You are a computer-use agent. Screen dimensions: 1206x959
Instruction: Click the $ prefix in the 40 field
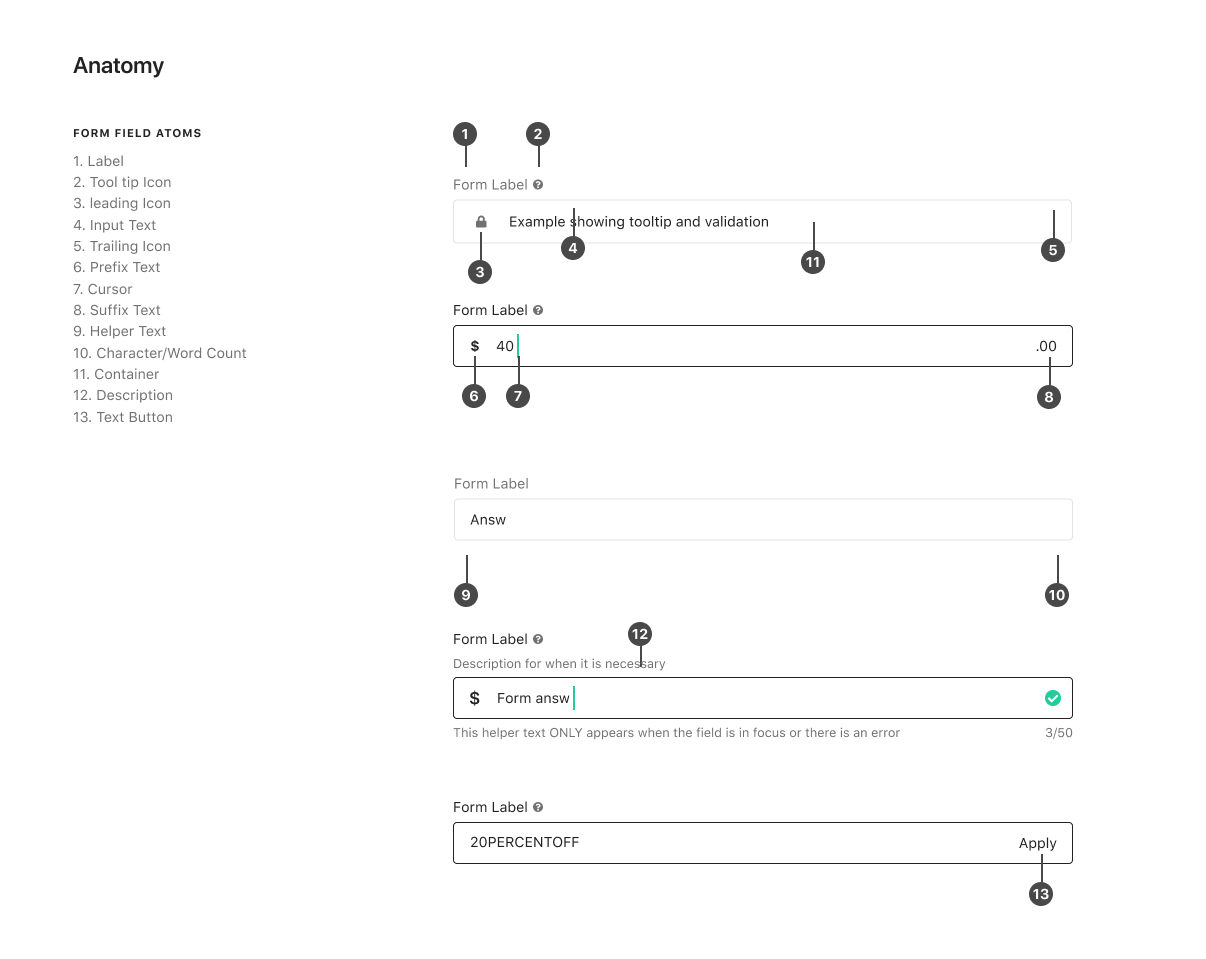tap(475, 346)
